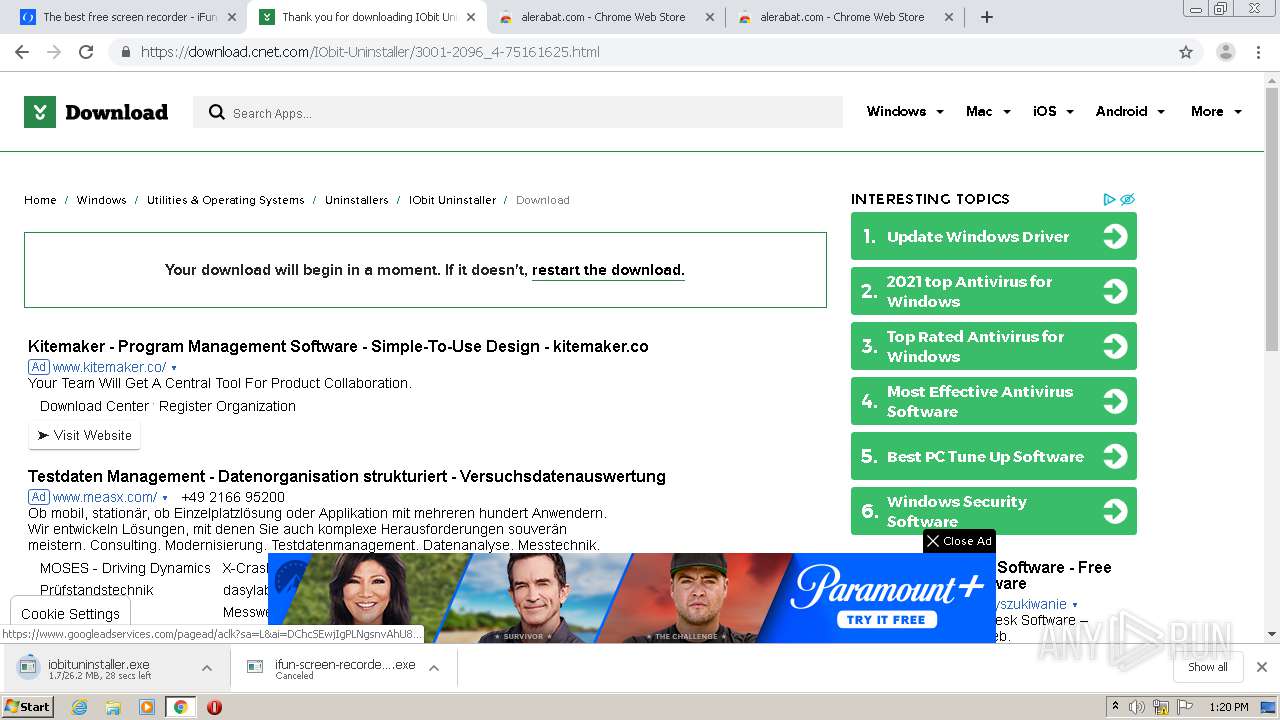The width and height of the screenshot is (1280, 720).
Task: Open 2021 top Antivirus for Windows topic
Action: (x=993, y=291)
